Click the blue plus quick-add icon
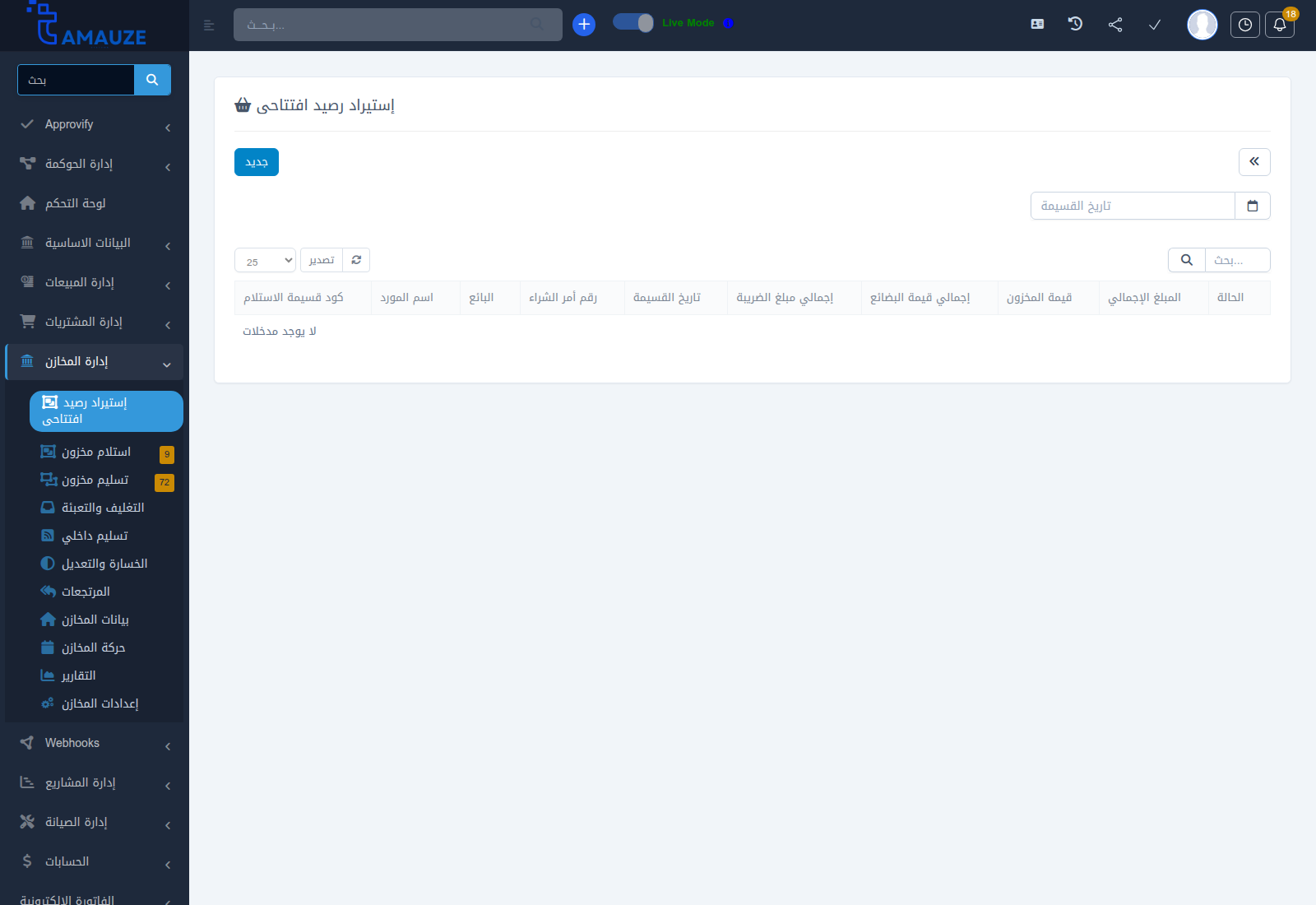The image size is (1316, 905). pos(584,25)
